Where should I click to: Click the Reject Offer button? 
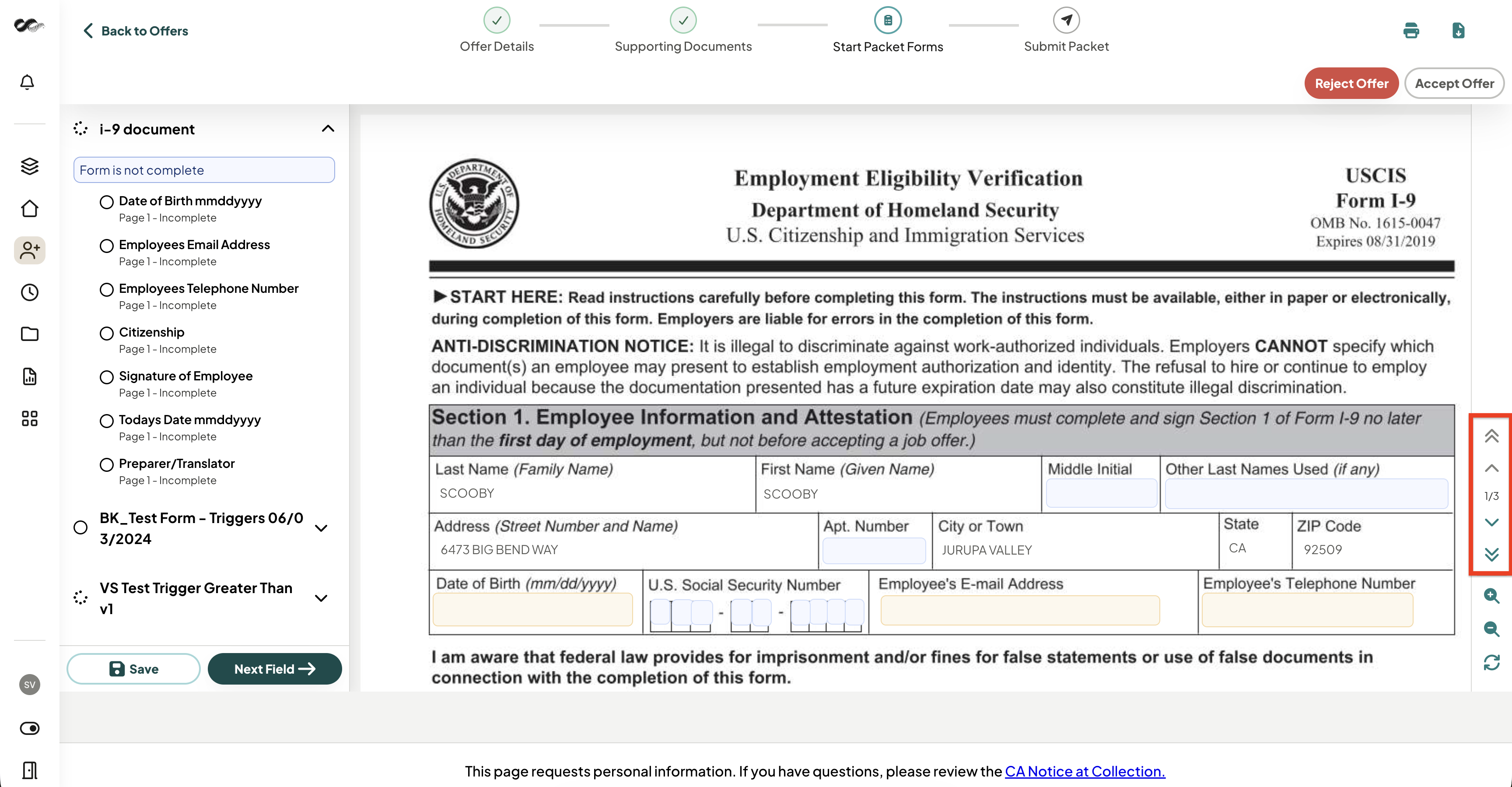click(x=1351, y=84)
